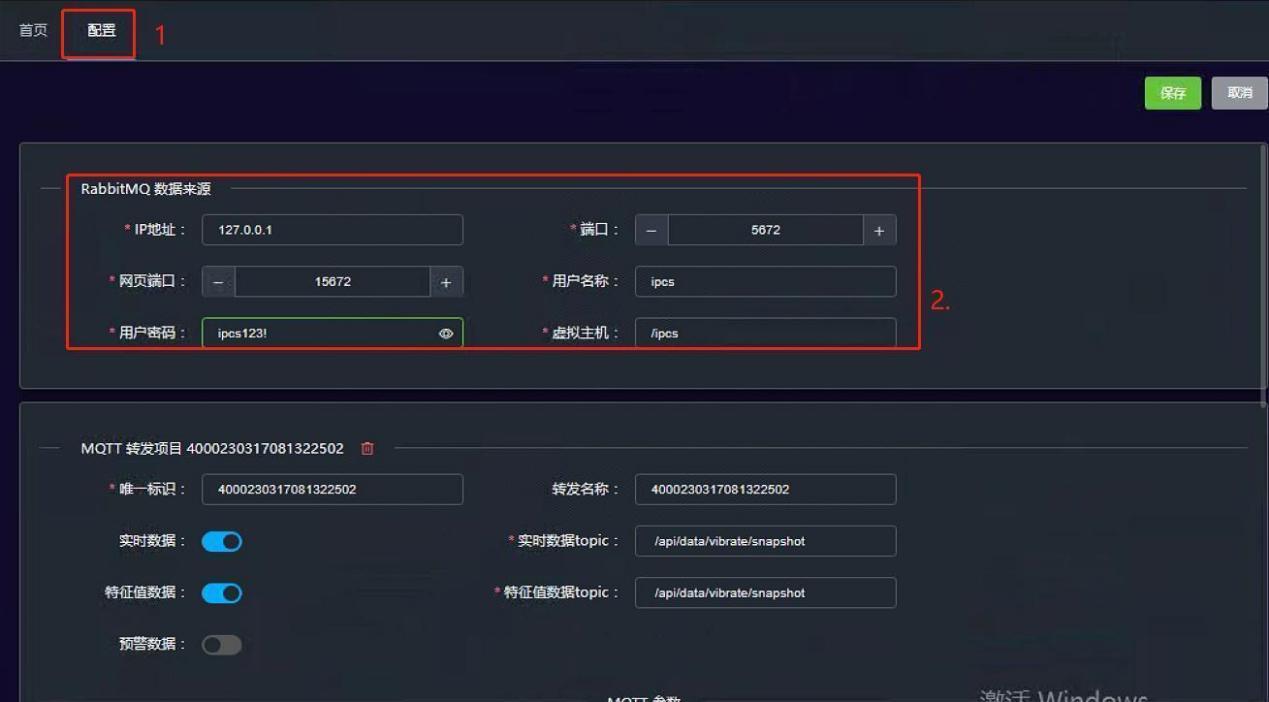1269x702 pixels.
Task: Switch to the 首页 tab
Action: [x=33, y=30]
